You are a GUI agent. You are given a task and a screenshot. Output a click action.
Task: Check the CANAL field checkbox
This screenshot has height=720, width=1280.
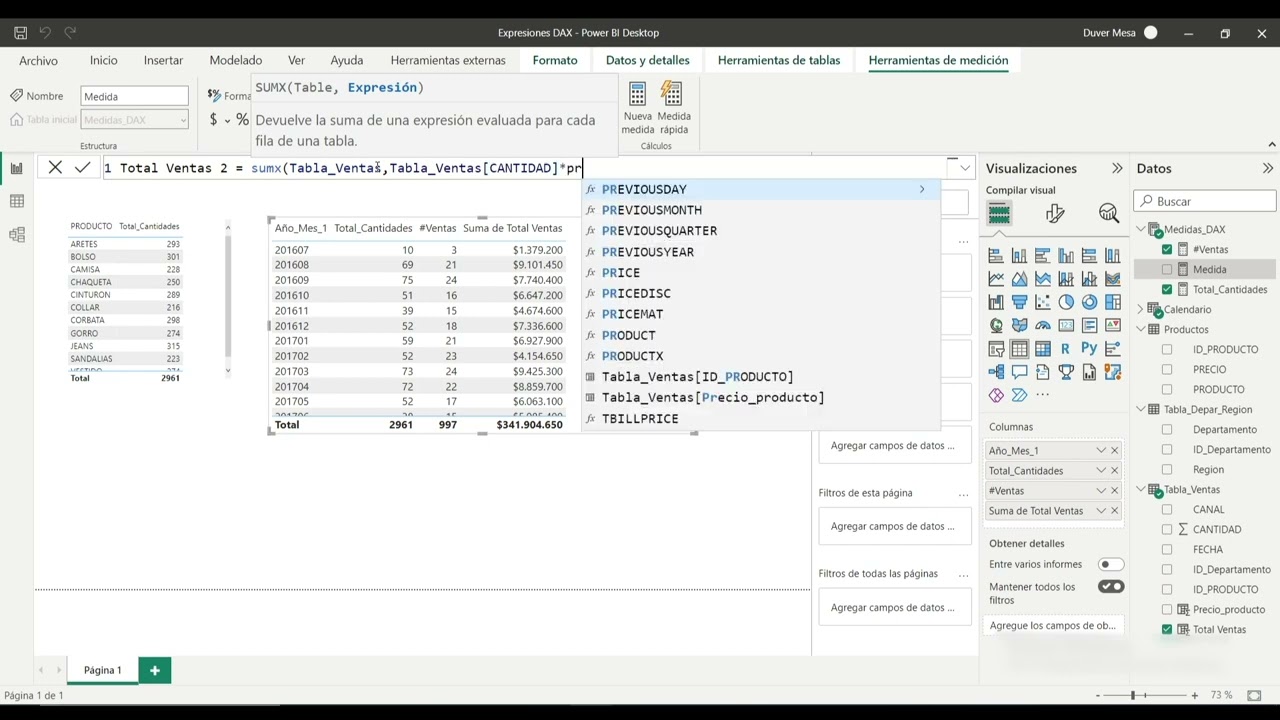click(x=1167, y=509)
